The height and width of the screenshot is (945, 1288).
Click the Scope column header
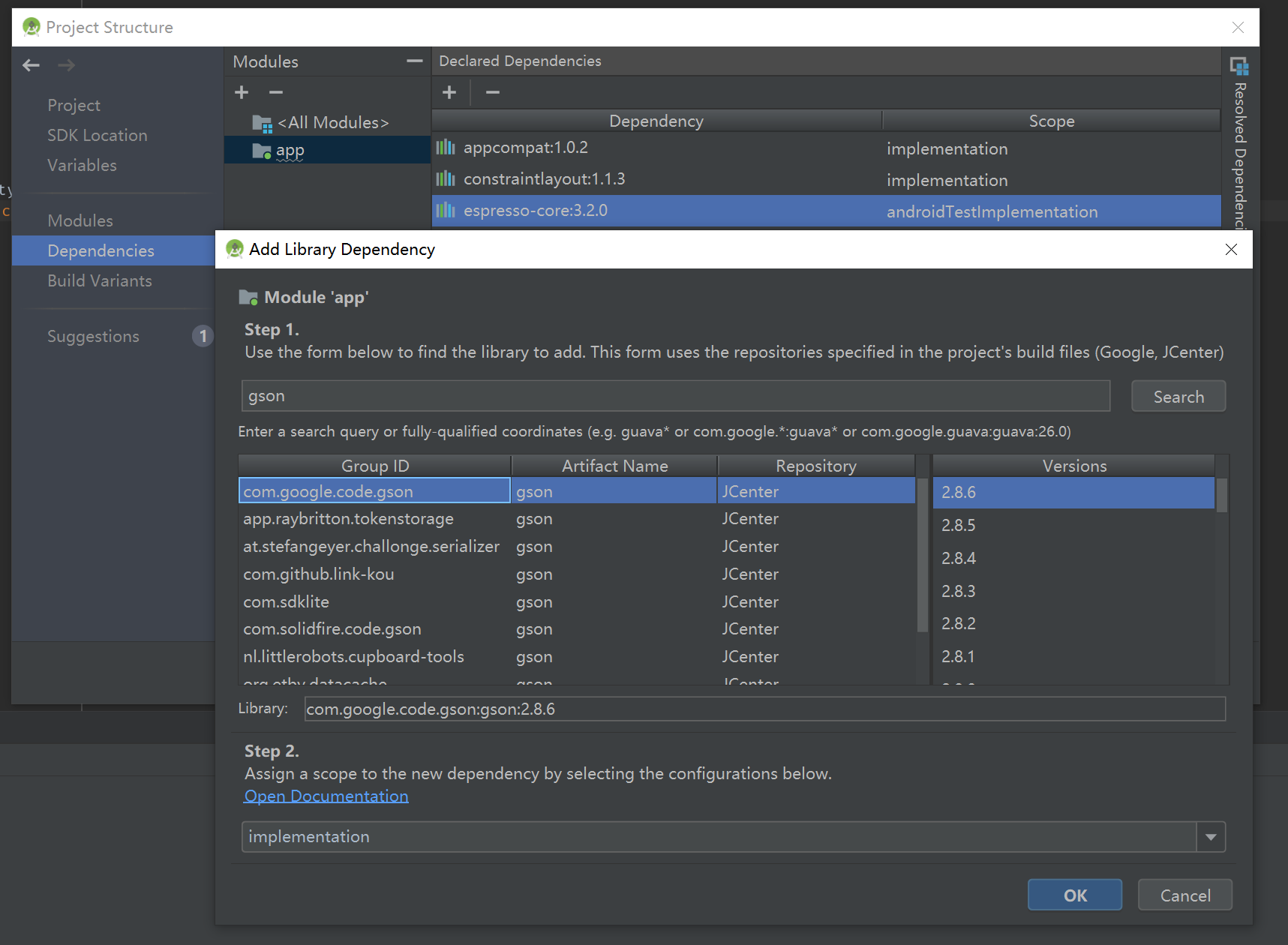pos(1052,121)
